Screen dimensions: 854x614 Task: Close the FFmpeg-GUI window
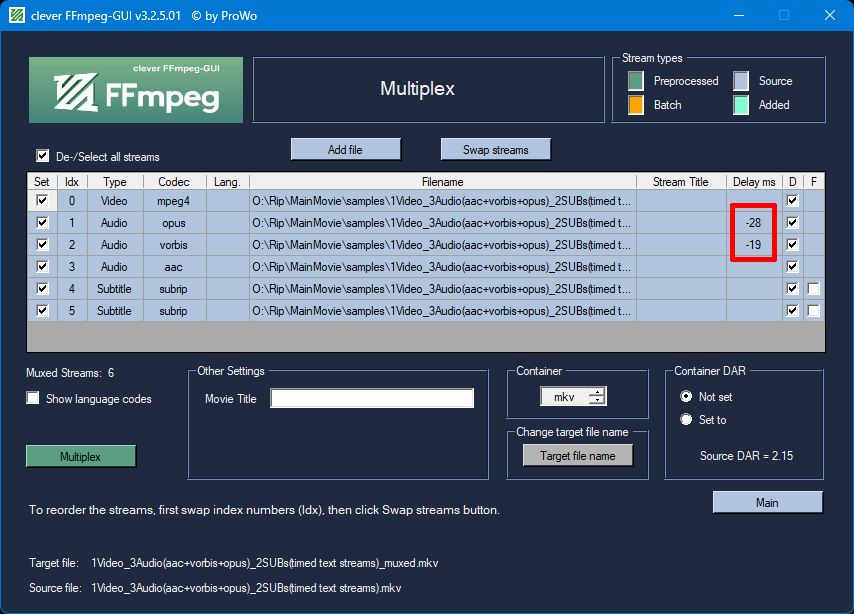(x=829, y=15)
